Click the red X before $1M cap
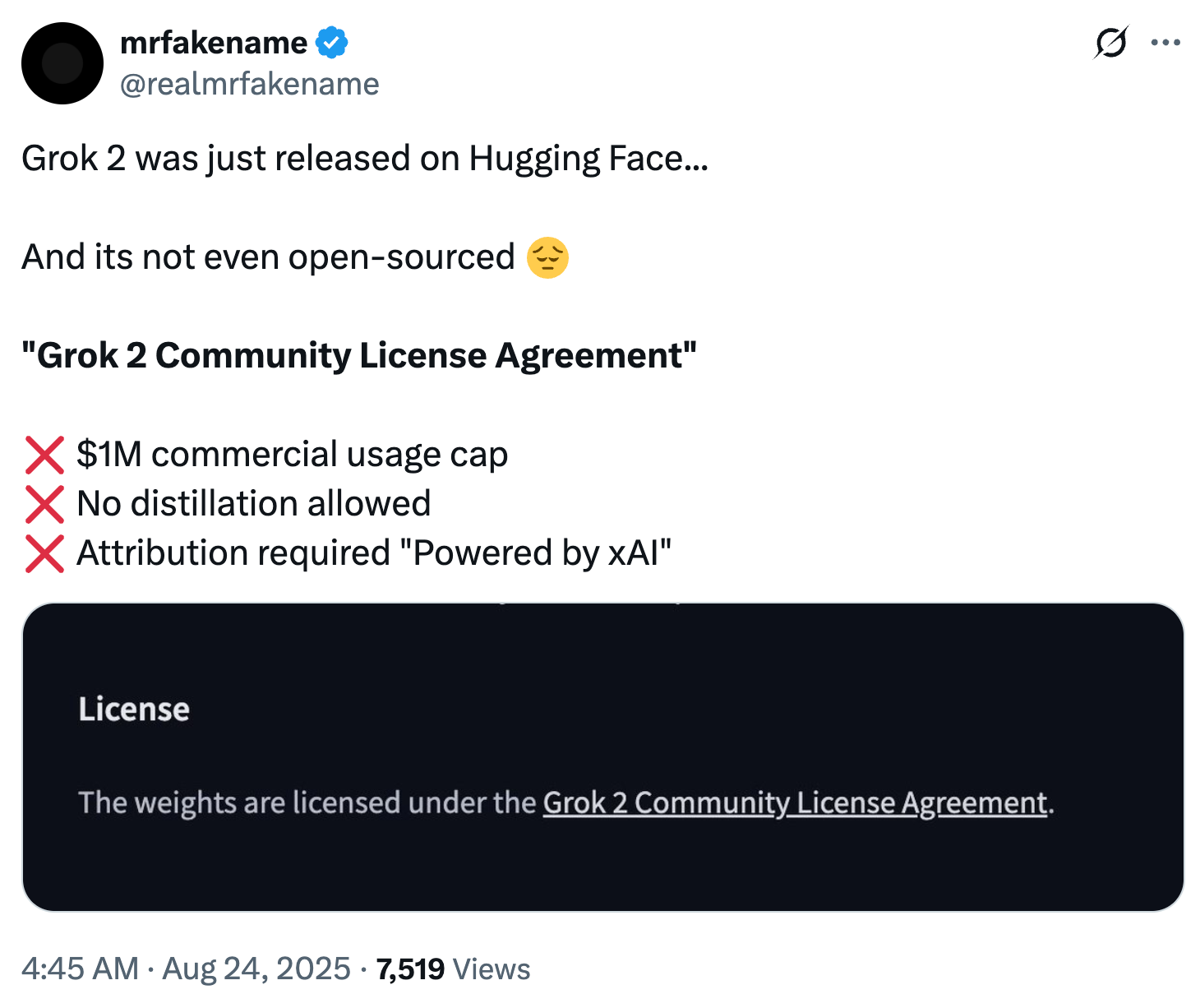The image size is (1200, 1008). click(x=44, y=455)
